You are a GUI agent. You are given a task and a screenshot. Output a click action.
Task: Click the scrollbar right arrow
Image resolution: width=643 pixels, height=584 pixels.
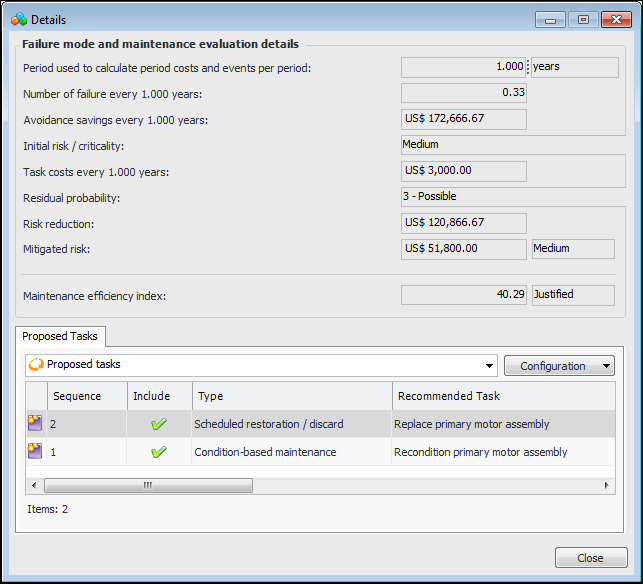pos(607,485)
